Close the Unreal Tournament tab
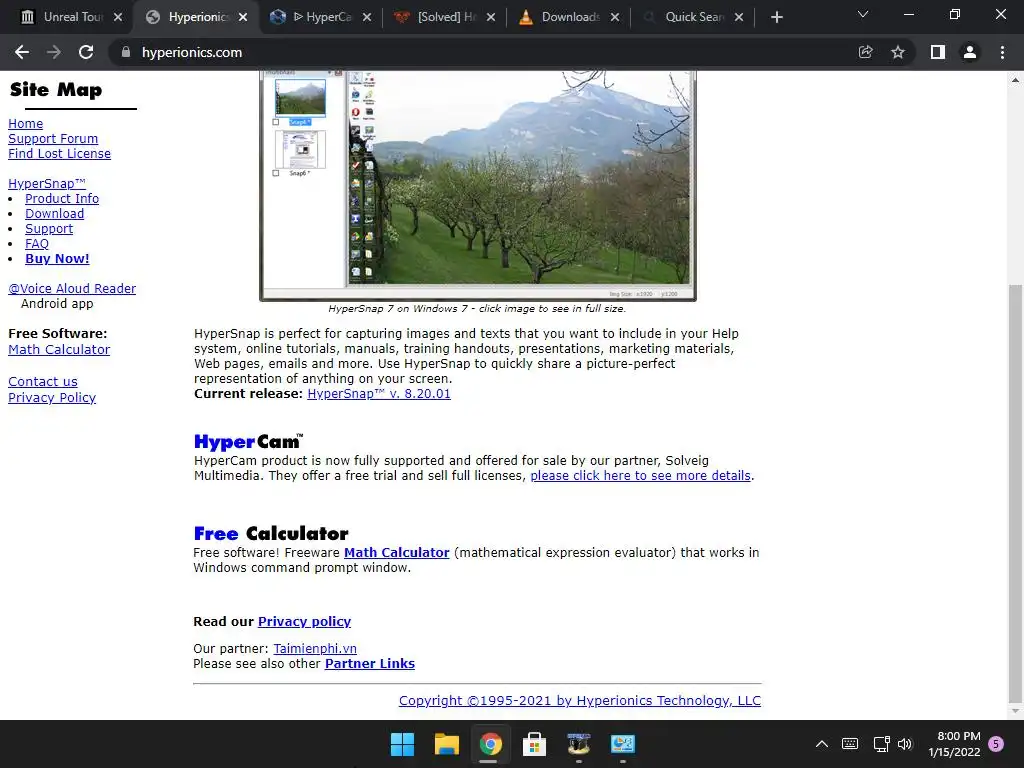The height and width of the screenshot is (768, 1024). (118, 17)
